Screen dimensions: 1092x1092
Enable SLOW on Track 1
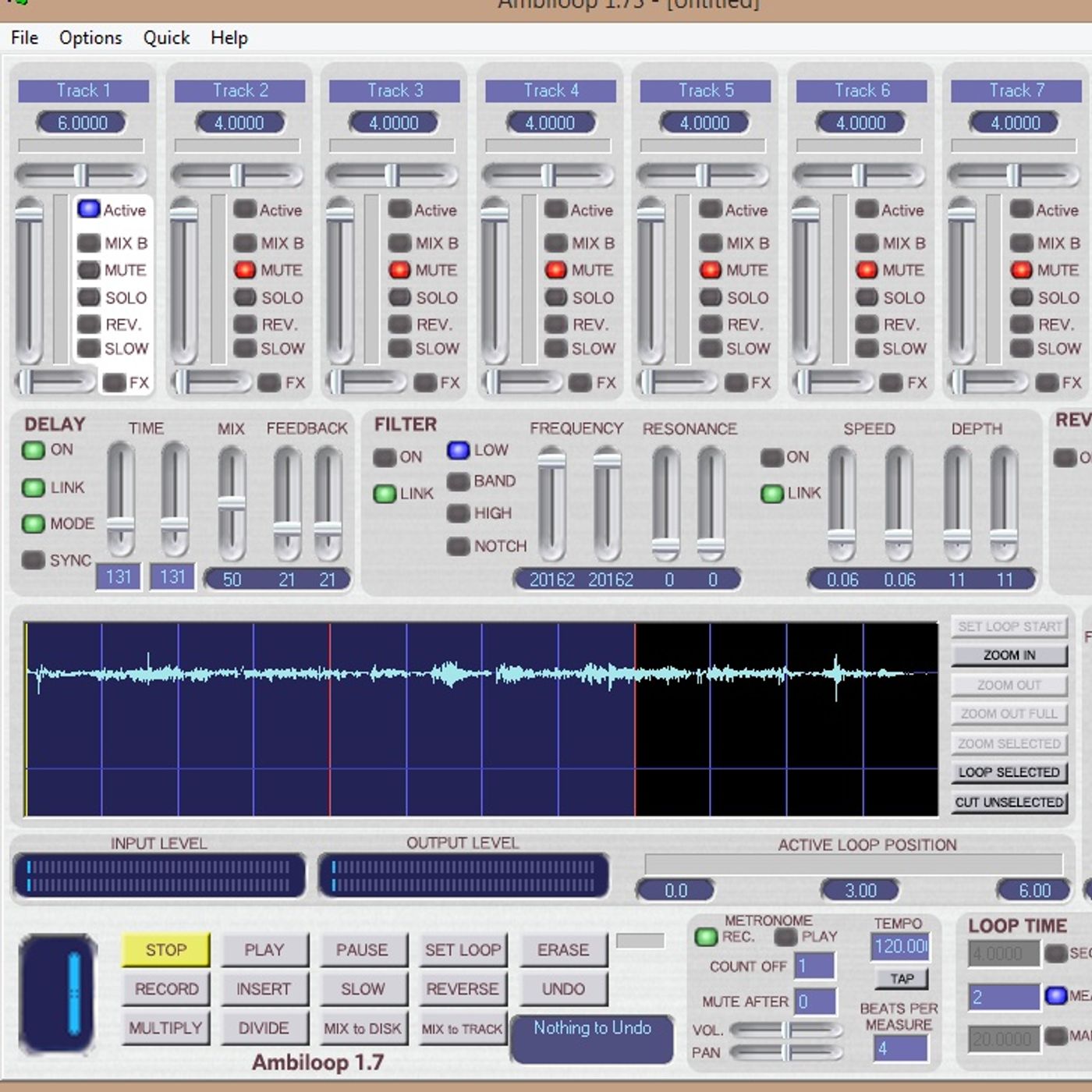(x=88, y=348)
